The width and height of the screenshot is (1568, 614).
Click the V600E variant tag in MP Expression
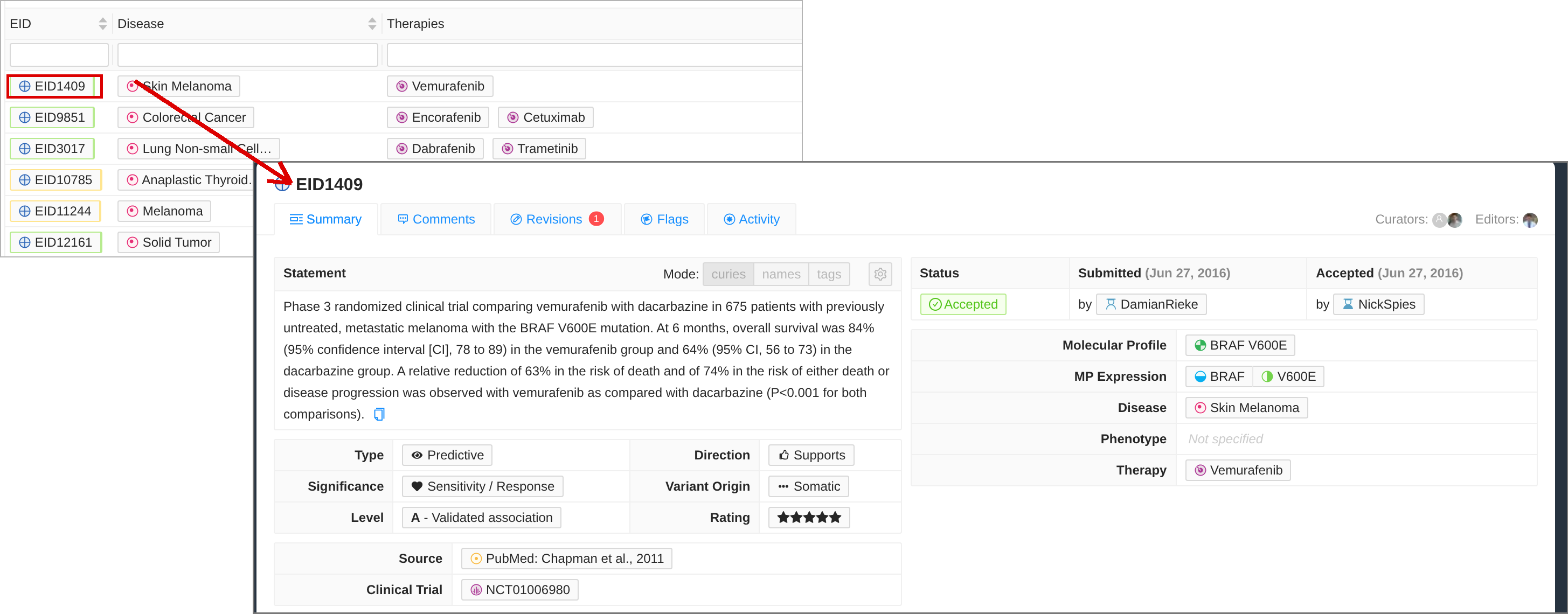tap(1288, 376)
